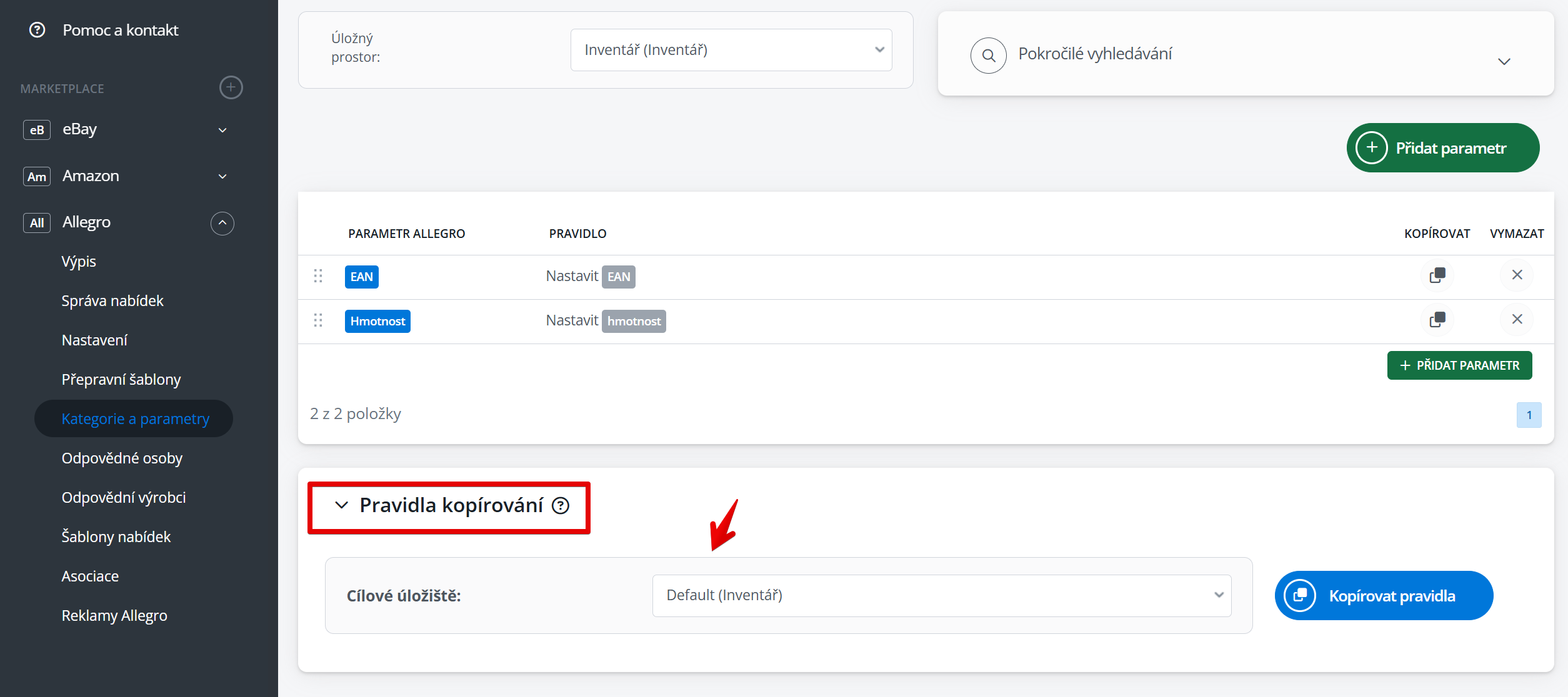
Task: Go to page 1 in pagination
Action: (x=1529, y=415)
